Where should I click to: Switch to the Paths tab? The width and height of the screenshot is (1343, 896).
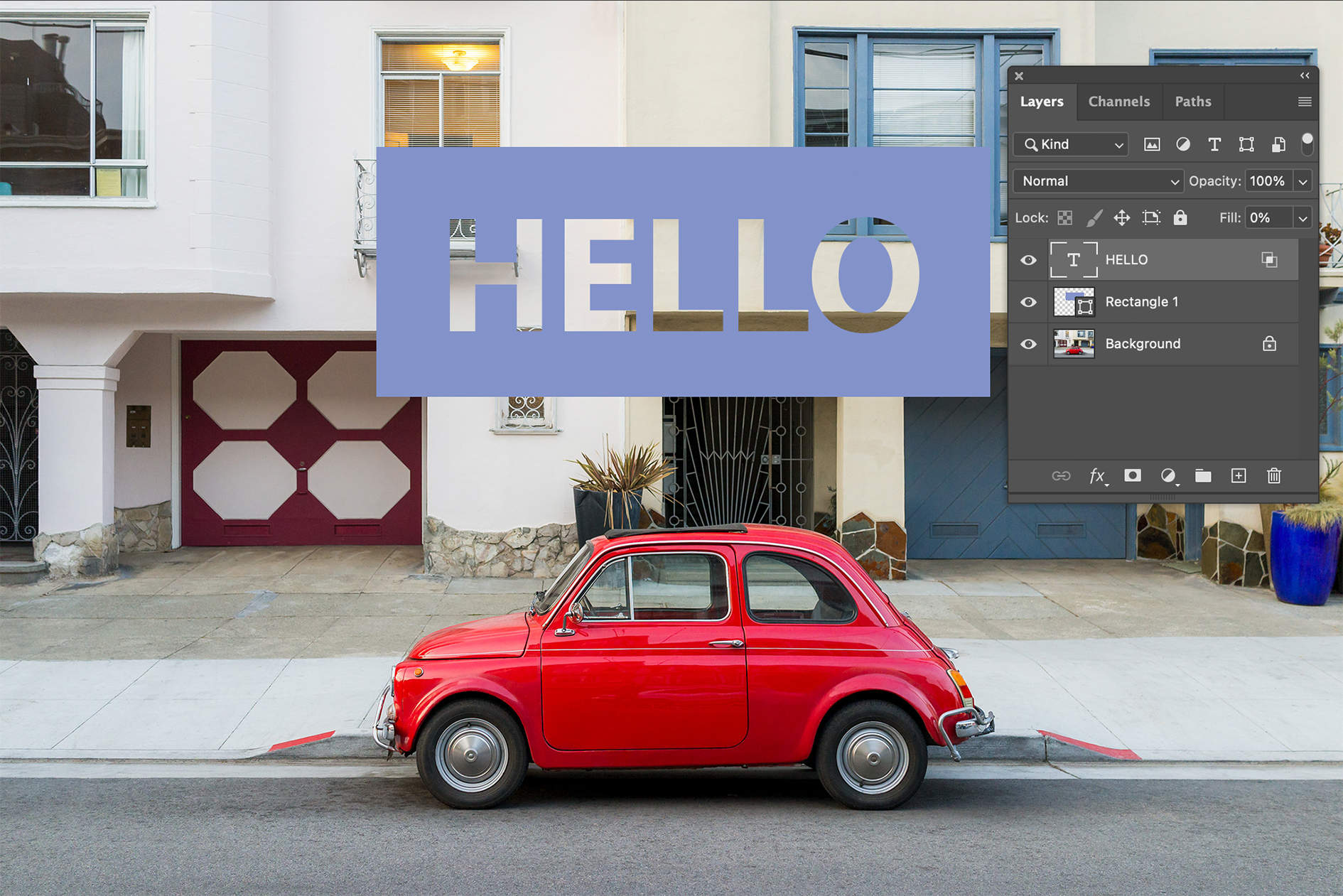click(x=1193, y=102)
